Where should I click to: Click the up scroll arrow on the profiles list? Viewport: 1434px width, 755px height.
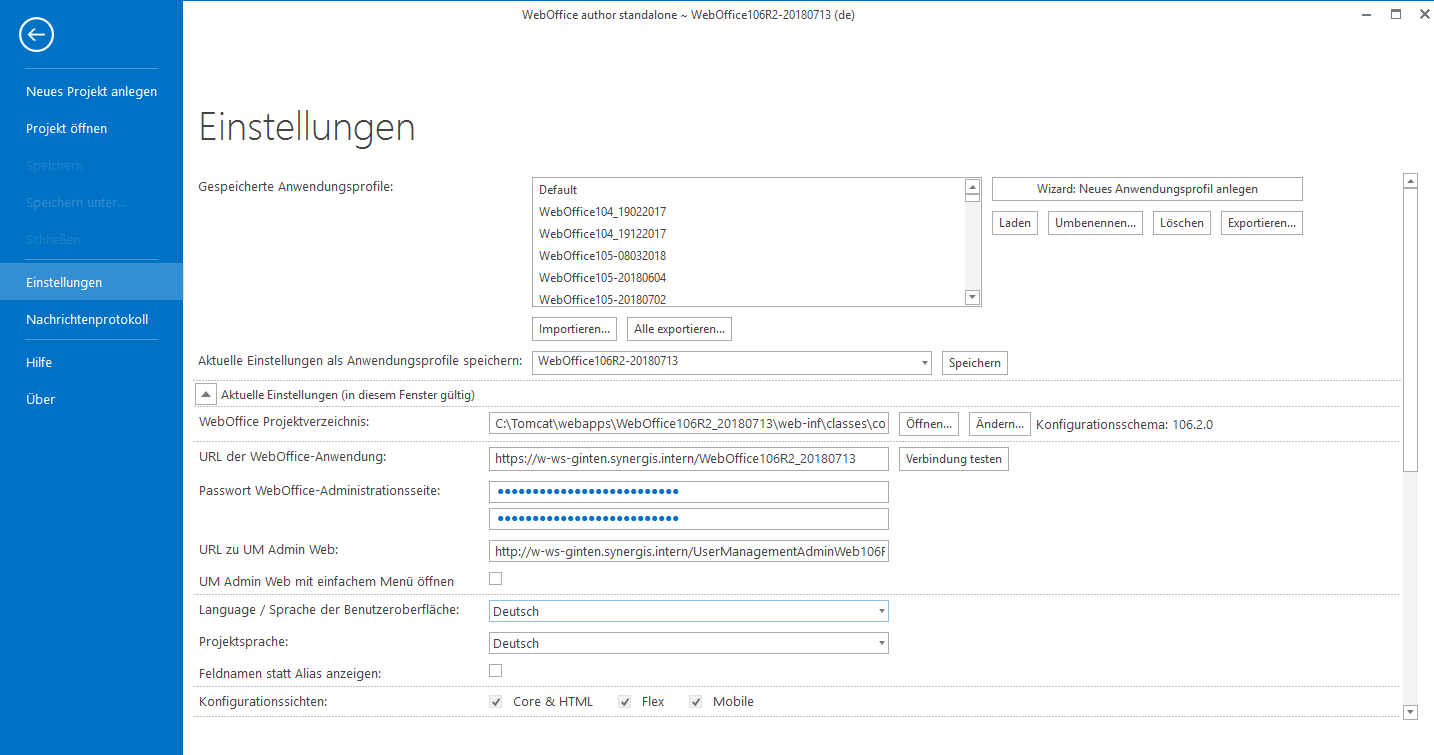(971, 186)
